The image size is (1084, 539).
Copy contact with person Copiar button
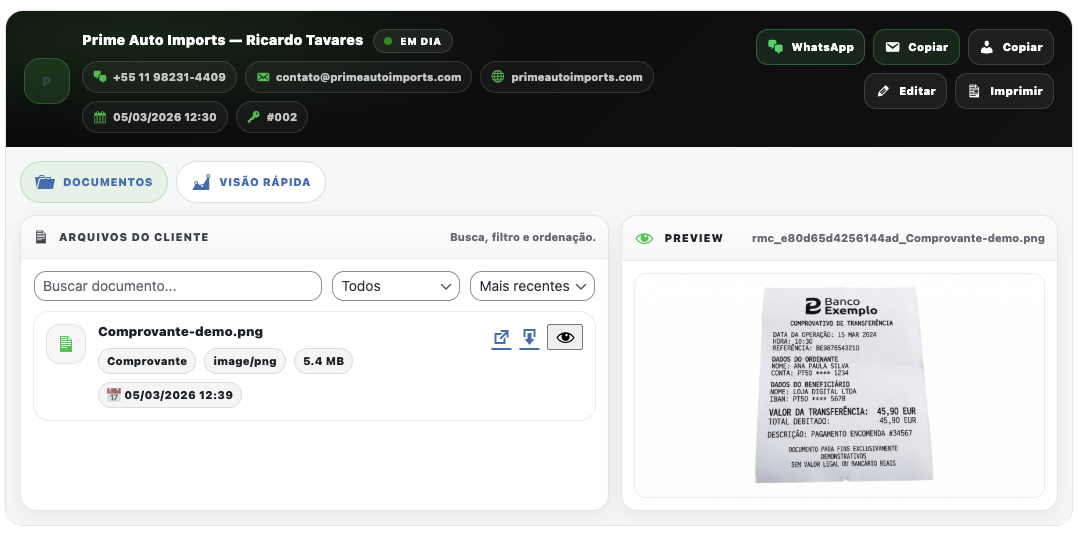1011,47
